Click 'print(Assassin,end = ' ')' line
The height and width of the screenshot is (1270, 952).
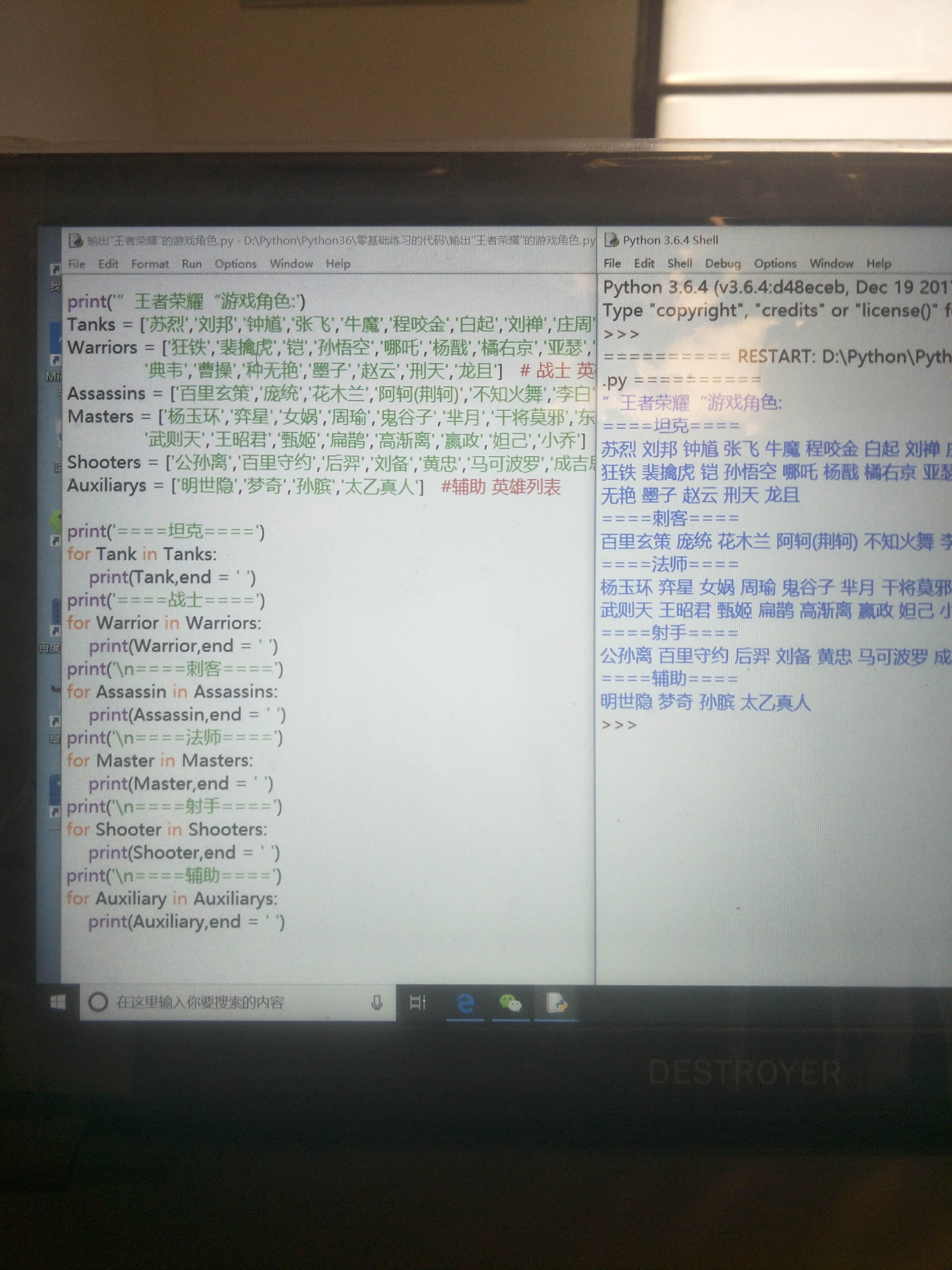click(x=187, y=715)
